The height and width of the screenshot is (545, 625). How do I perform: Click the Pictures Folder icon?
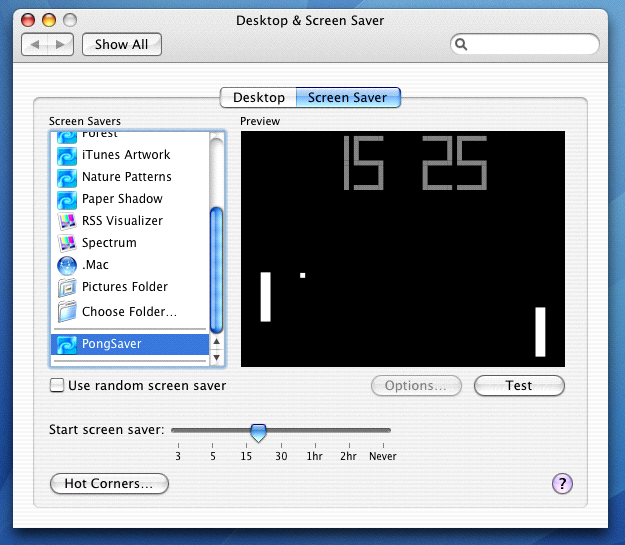point(67,288)
